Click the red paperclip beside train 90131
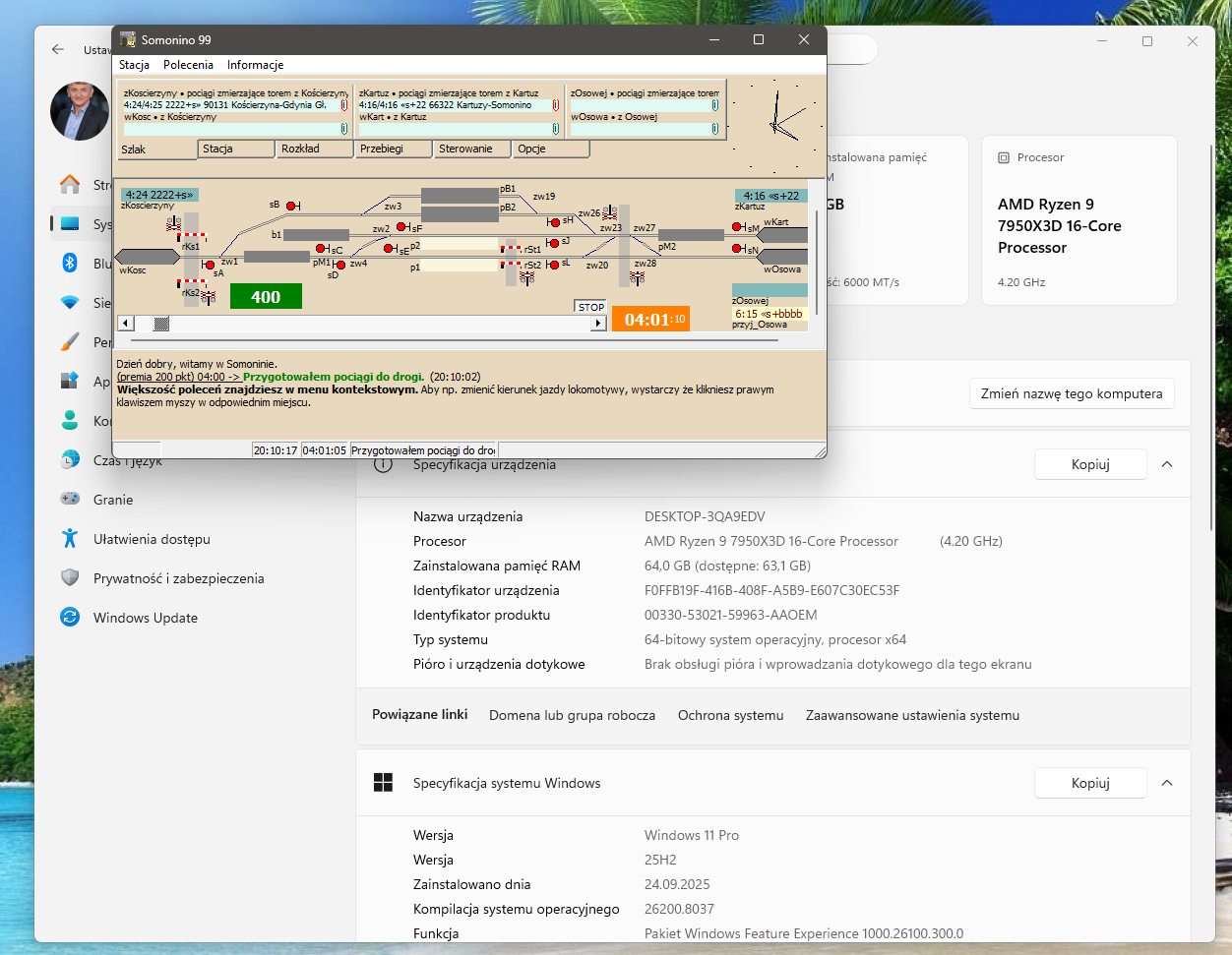The image size is (1232, 955). (x=344, y=105)
